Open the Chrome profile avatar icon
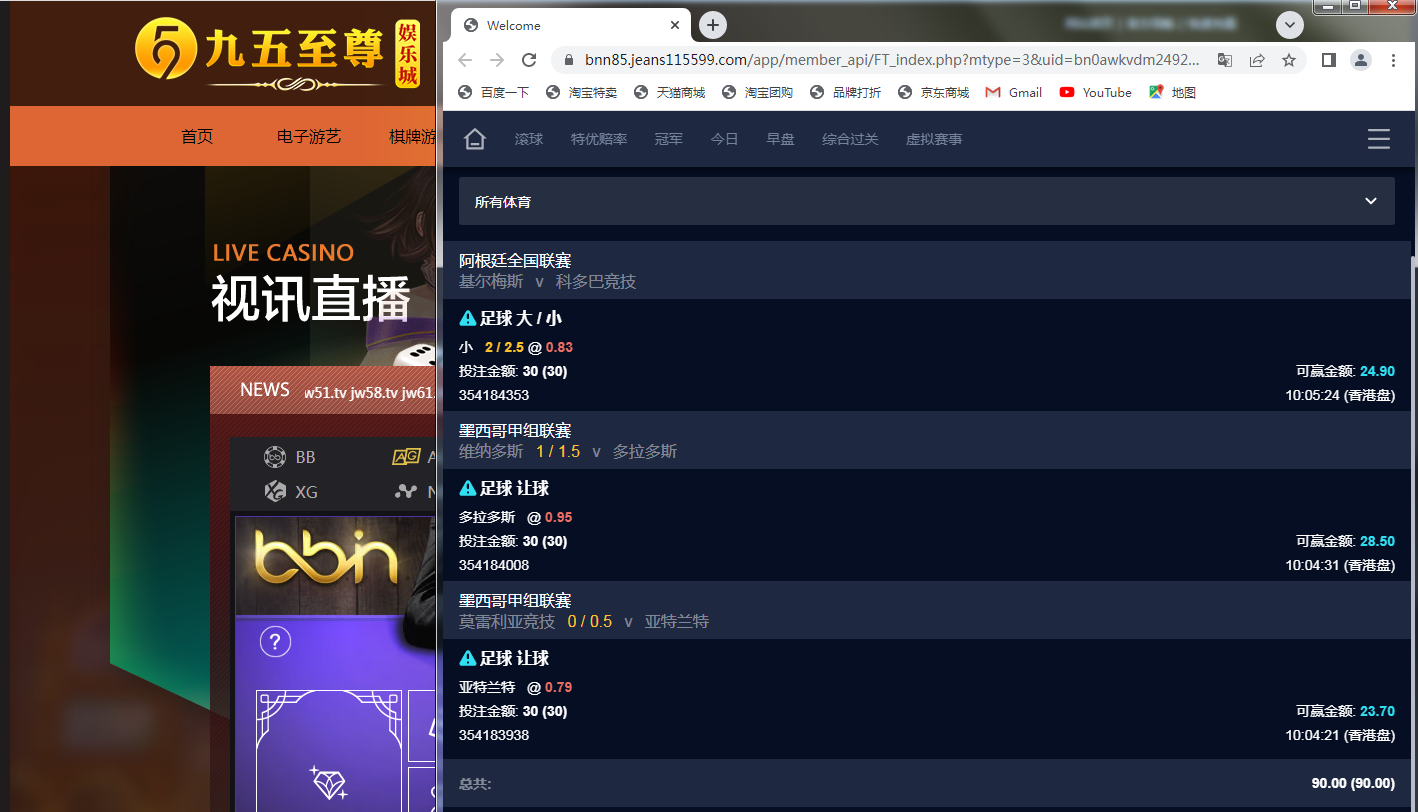1418x812 pixels. click(1361, 60)
